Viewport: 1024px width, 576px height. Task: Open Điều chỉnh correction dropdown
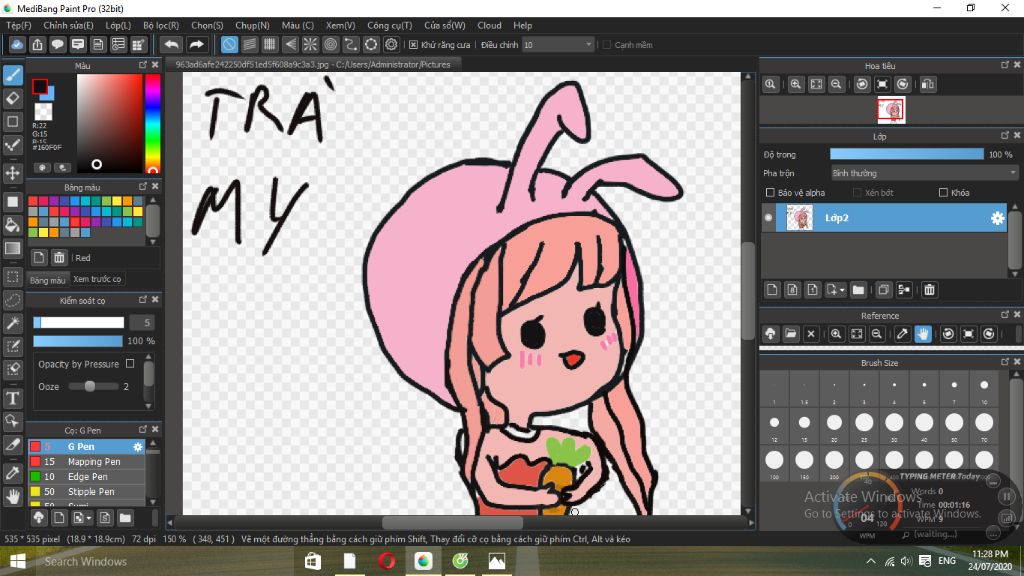coord(558,44)
